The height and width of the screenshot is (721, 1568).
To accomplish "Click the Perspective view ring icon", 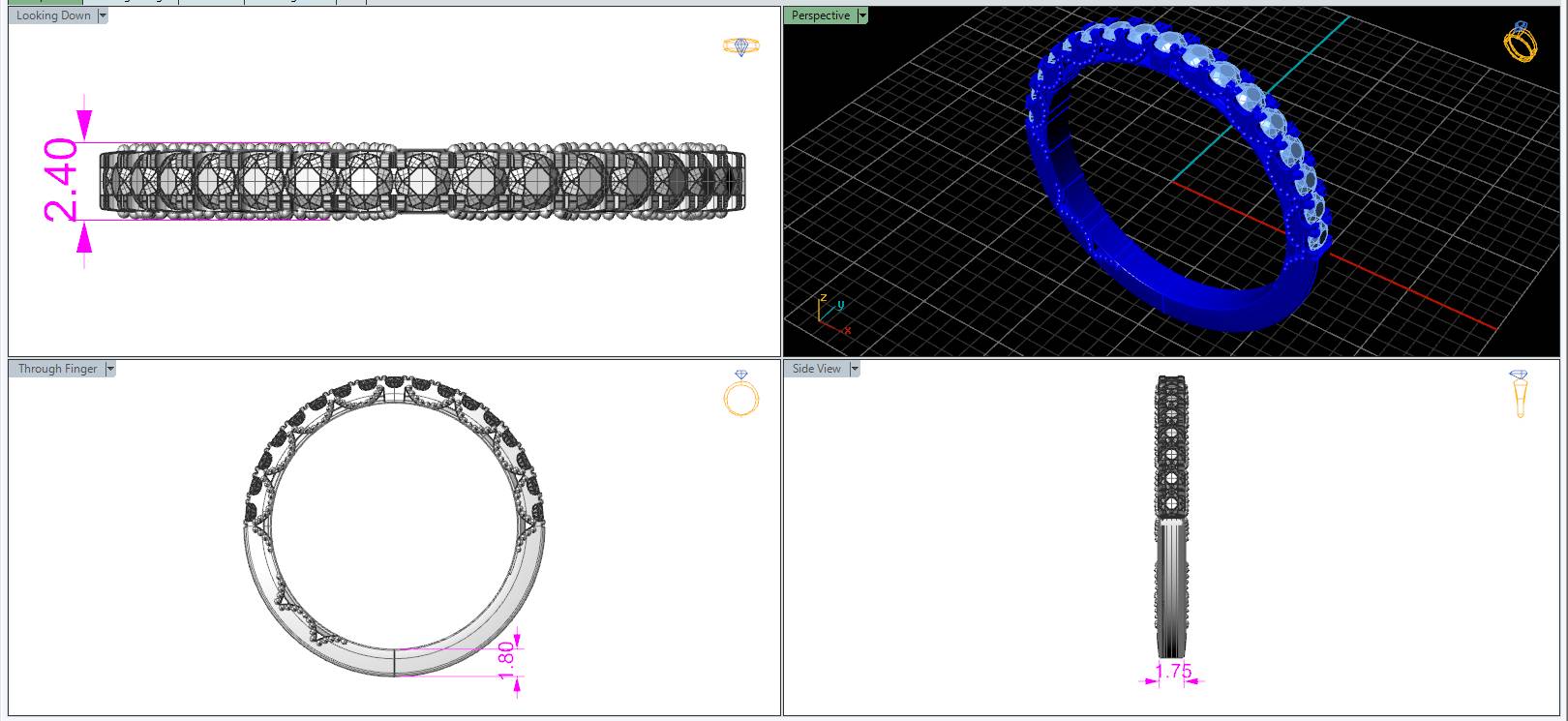I will [1520, 43].
